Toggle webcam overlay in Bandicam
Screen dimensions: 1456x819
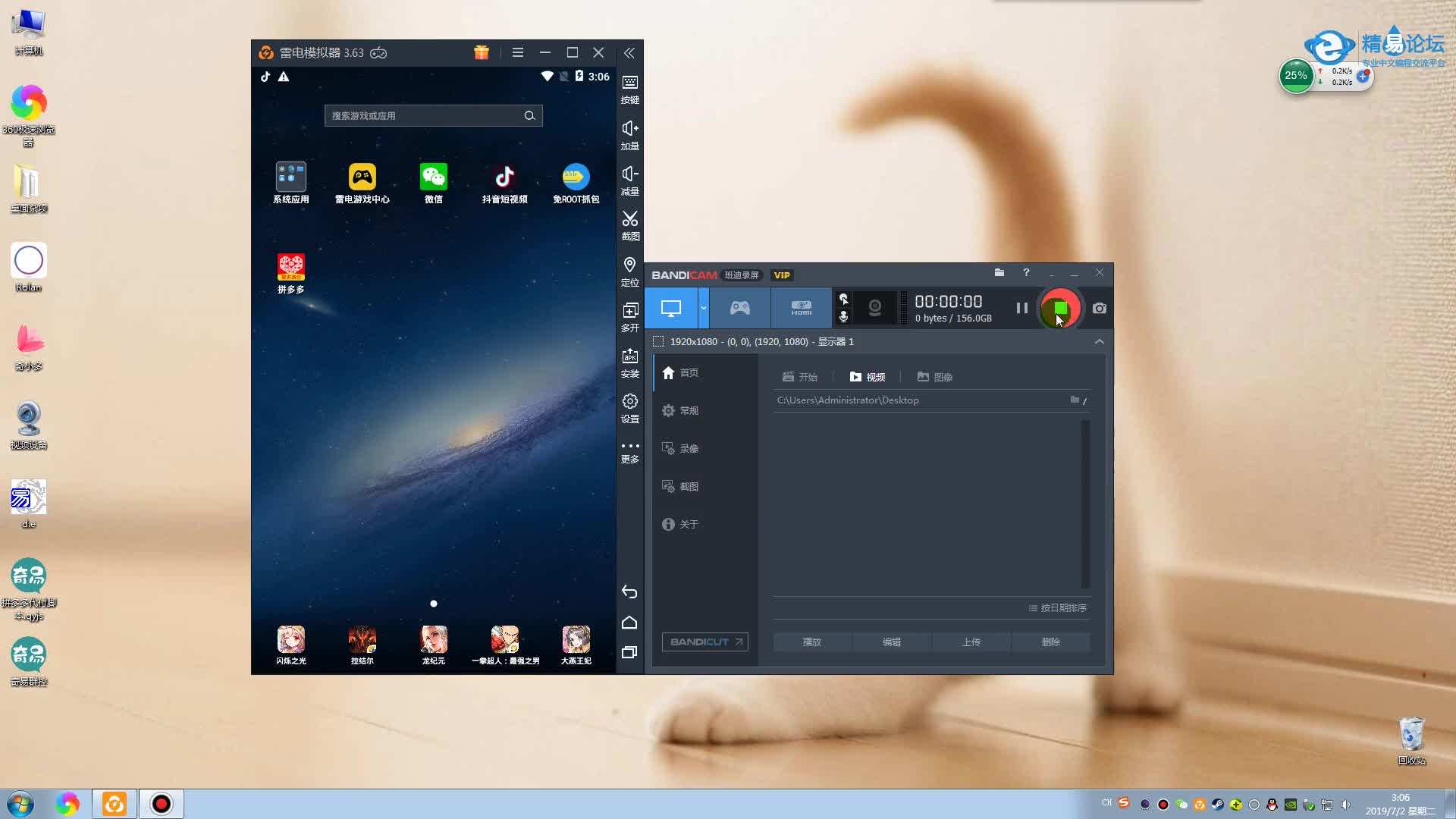(875, 308)
